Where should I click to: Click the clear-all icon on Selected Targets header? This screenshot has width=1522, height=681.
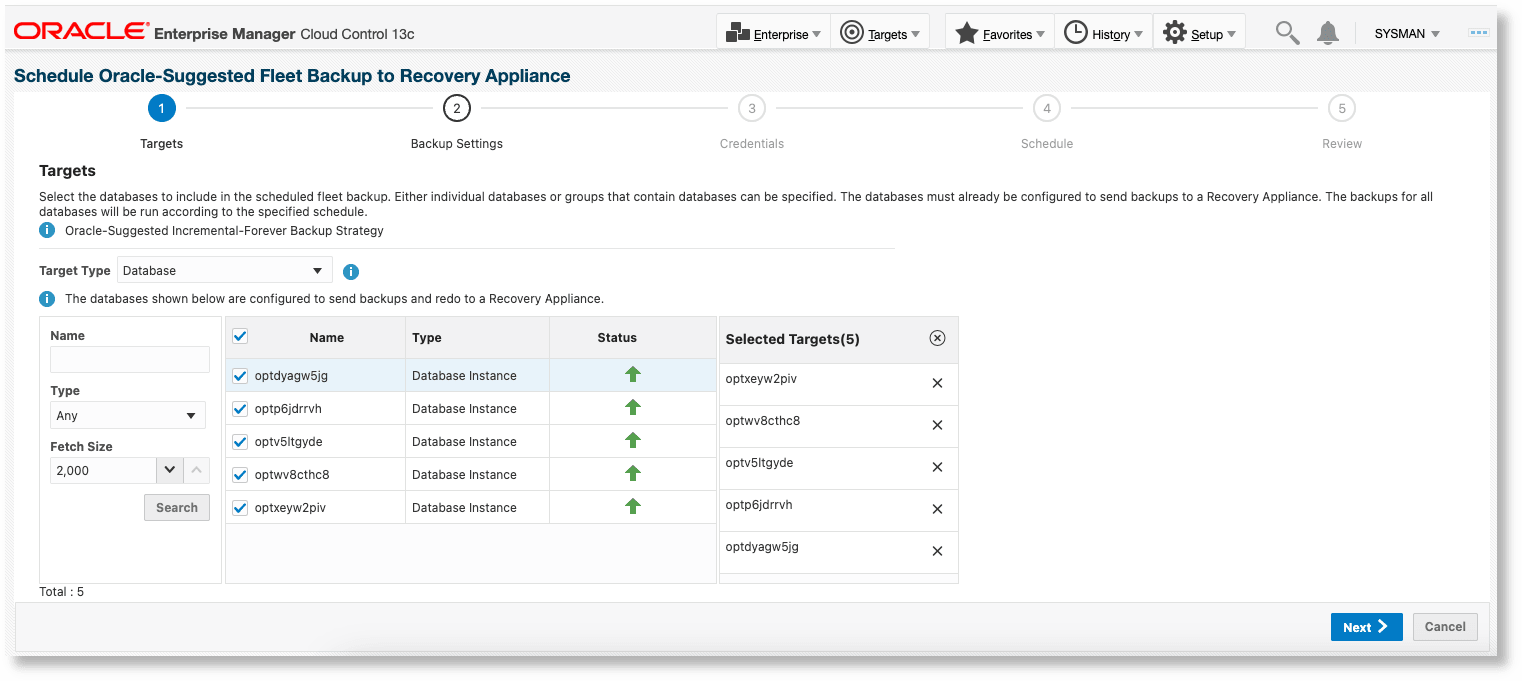937,338
